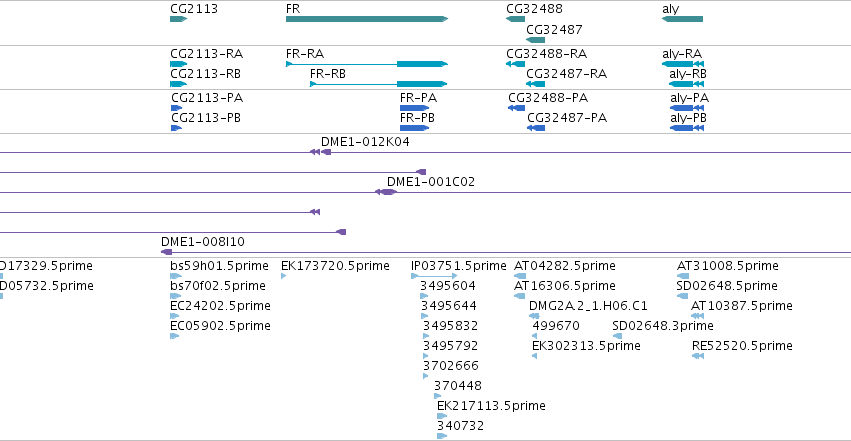Viewport: 851px width, 441px height.
Task: Select the aly gene feature
Action: (x=682, y=19)
